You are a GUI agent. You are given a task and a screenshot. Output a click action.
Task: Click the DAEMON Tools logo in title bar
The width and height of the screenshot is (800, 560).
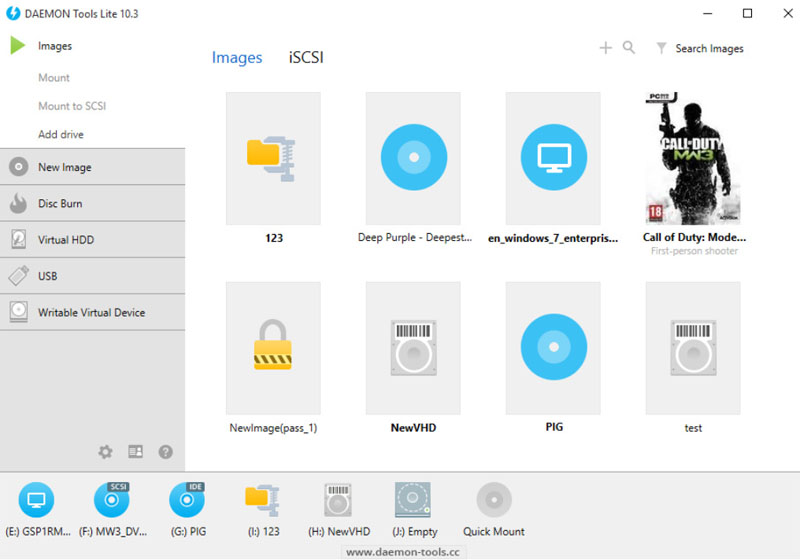[13, 13]
